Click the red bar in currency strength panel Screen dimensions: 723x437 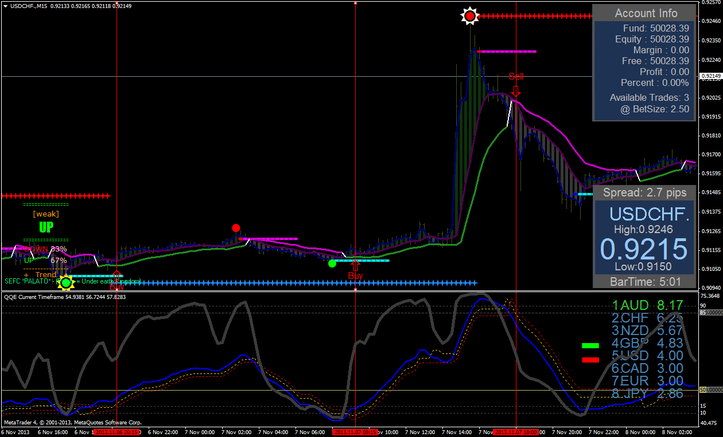click(591, 358)
